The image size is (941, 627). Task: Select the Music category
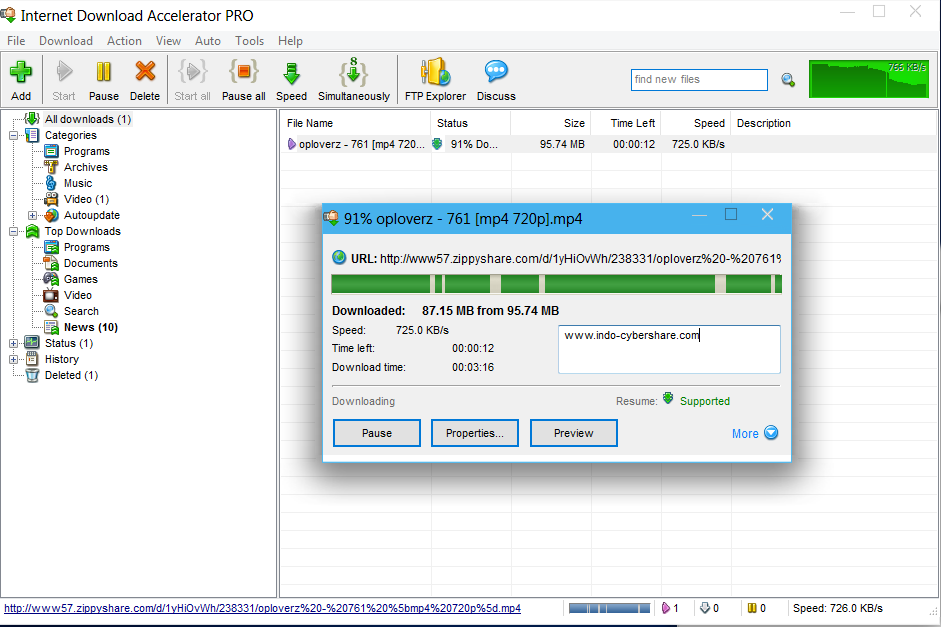click(78, 183)
